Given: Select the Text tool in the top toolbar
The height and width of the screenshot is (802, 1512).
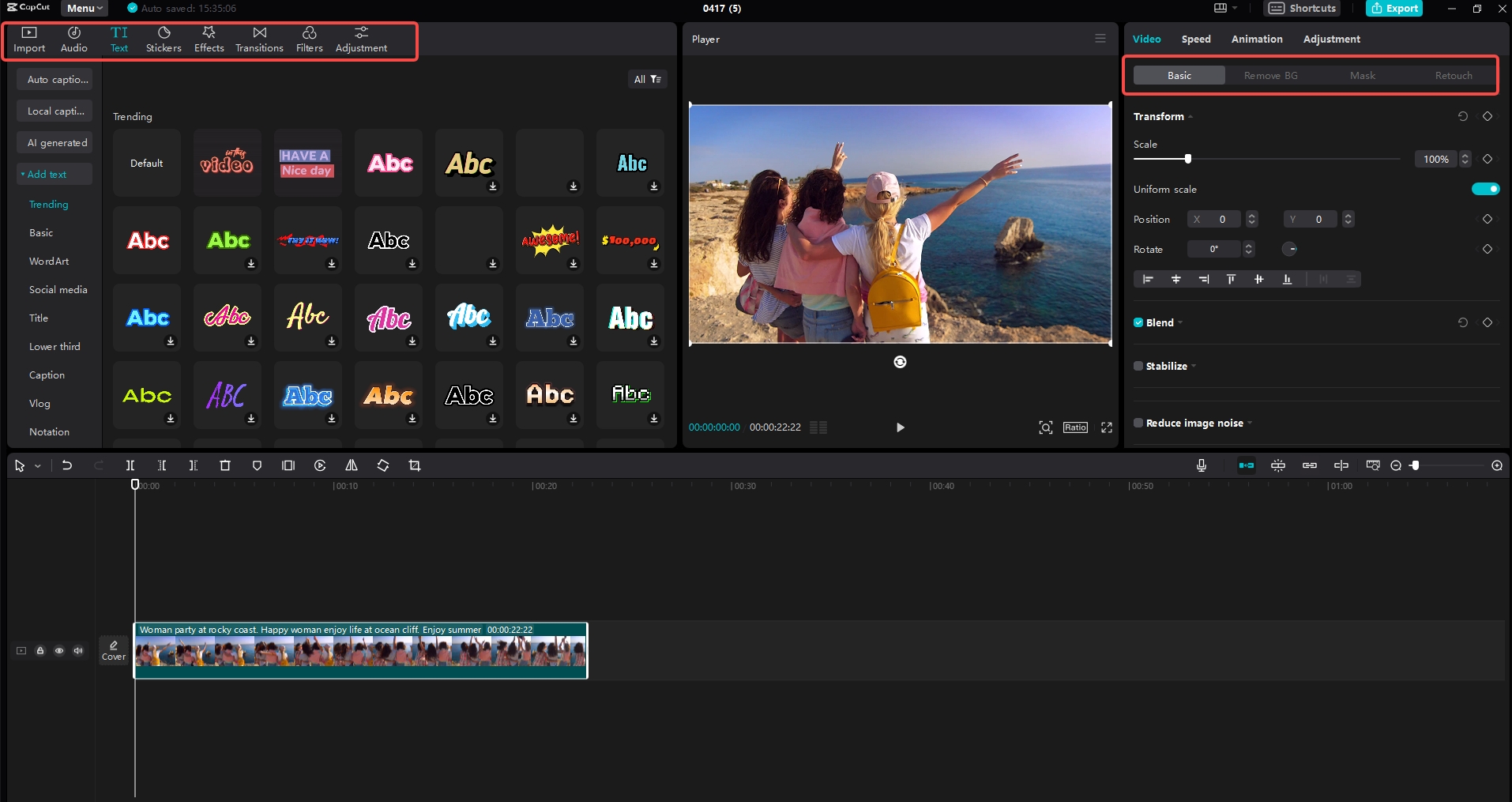Looking at the screenshot, I should [x=118, y=39].
